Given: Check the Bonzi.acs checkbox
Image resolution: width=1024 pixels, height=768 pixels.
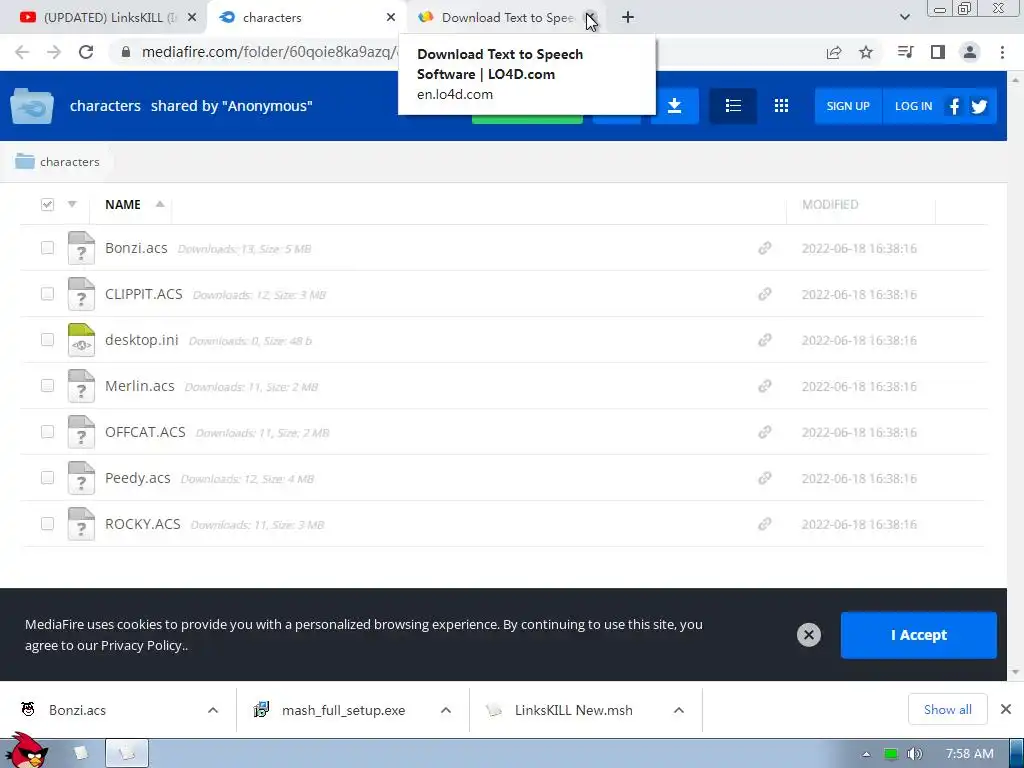Looking at the screenshot, I should coord(47,248).
